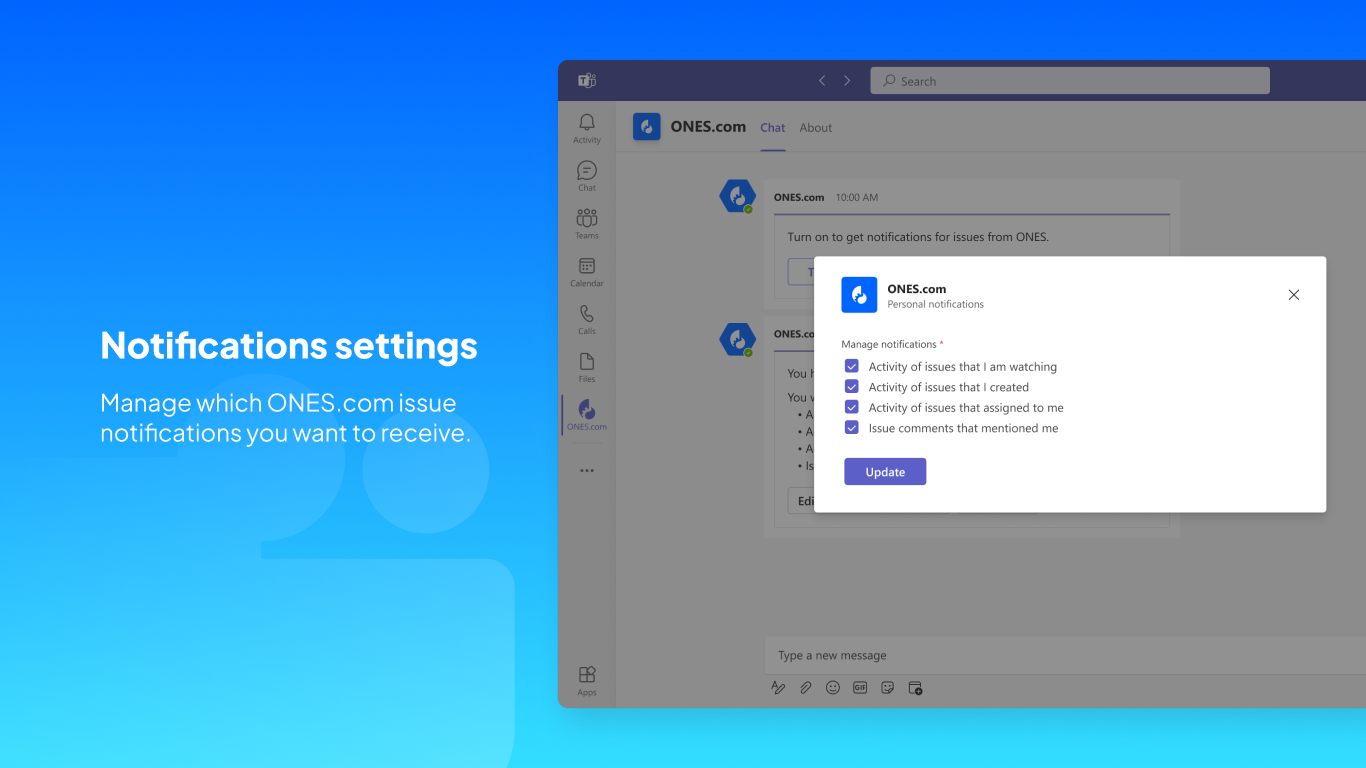1366x768 pixels.
Task: Click 'Turn on to get notifications' message text
Action: pyautogui.click(x=918, y=237)
